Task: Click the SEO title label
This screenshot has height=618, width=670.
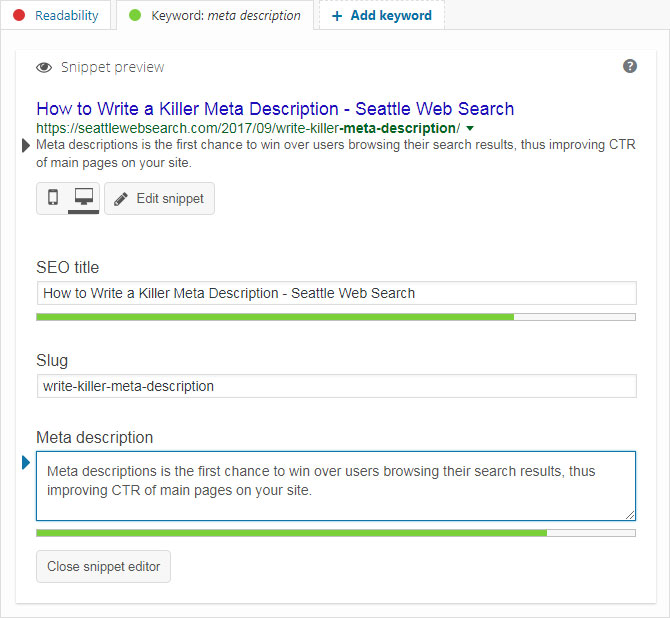Action: point(68,268)
